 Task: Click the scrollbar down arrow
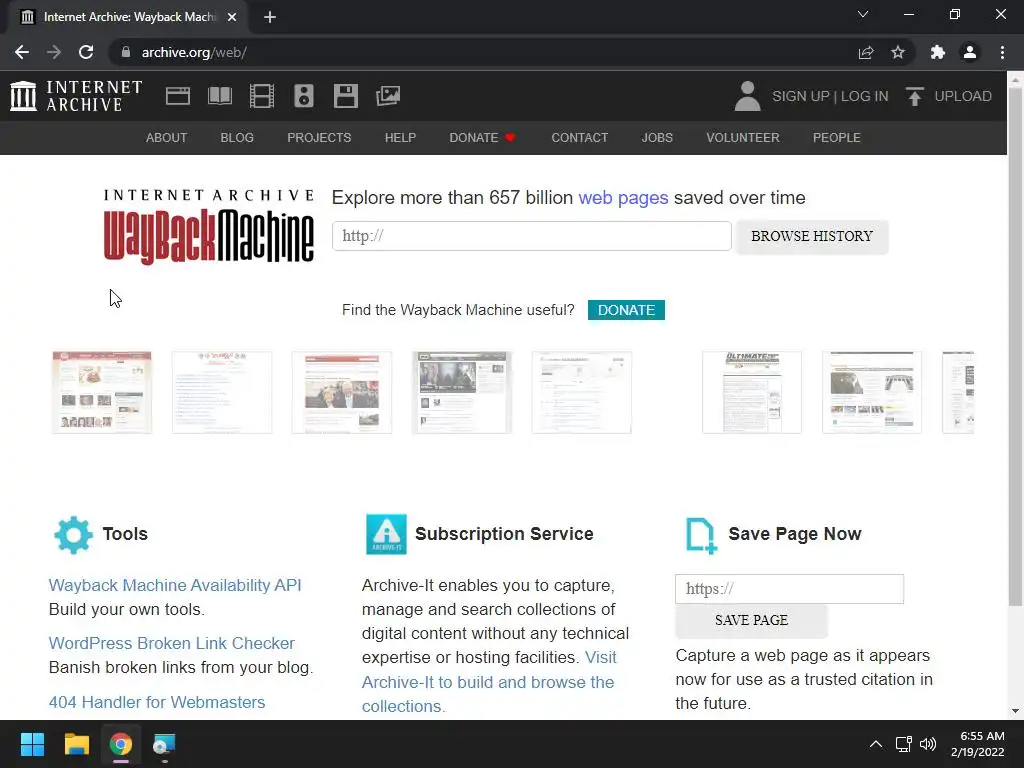pyautogui.click(x=1015, y=711)
